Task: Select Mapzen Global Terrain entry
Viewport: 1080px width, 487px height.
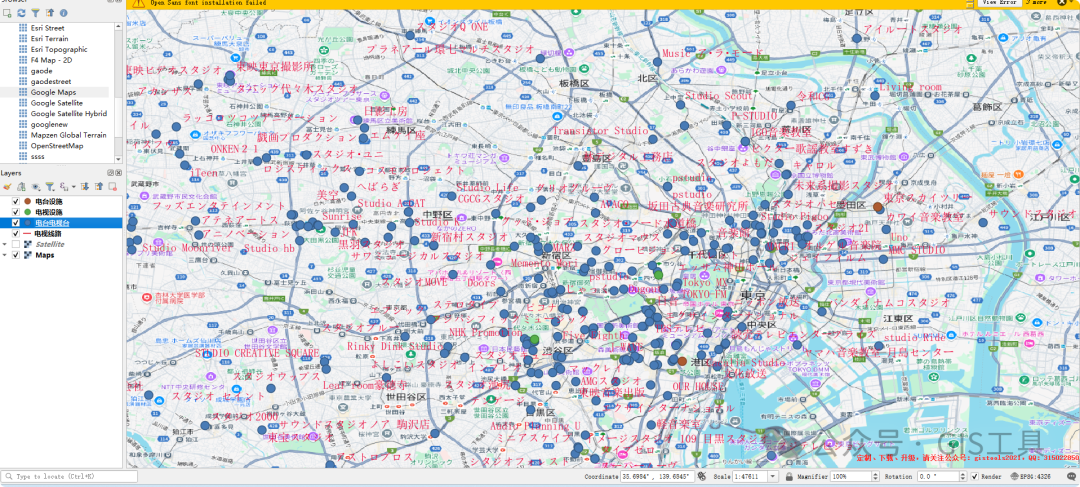Action: coord(68,135)
